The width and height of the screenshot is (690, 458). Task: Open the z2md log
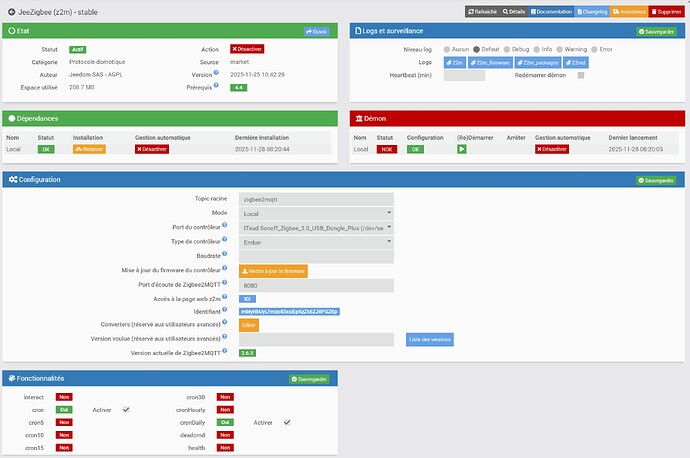point(576,62)
